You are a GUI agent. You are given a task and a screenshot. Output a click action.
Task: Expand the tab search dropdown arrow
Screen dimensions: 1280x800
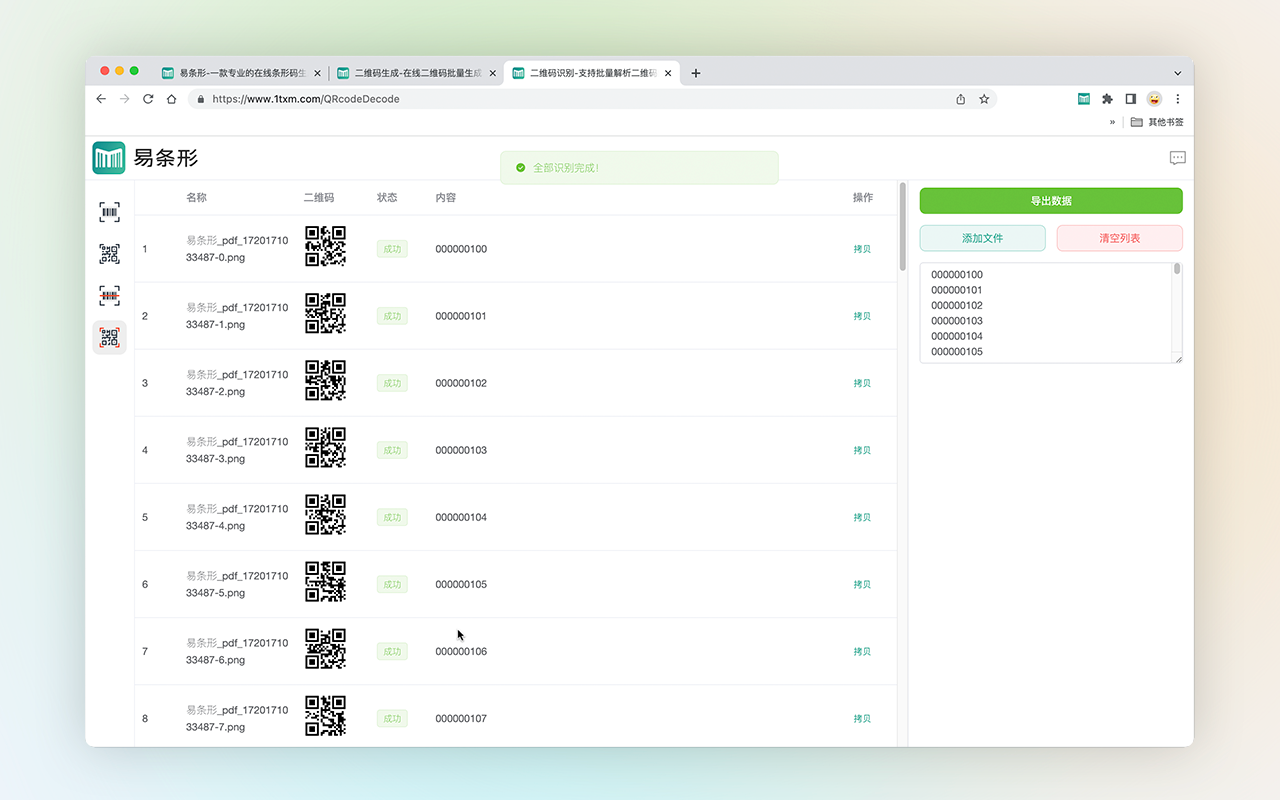point(1177,73)
